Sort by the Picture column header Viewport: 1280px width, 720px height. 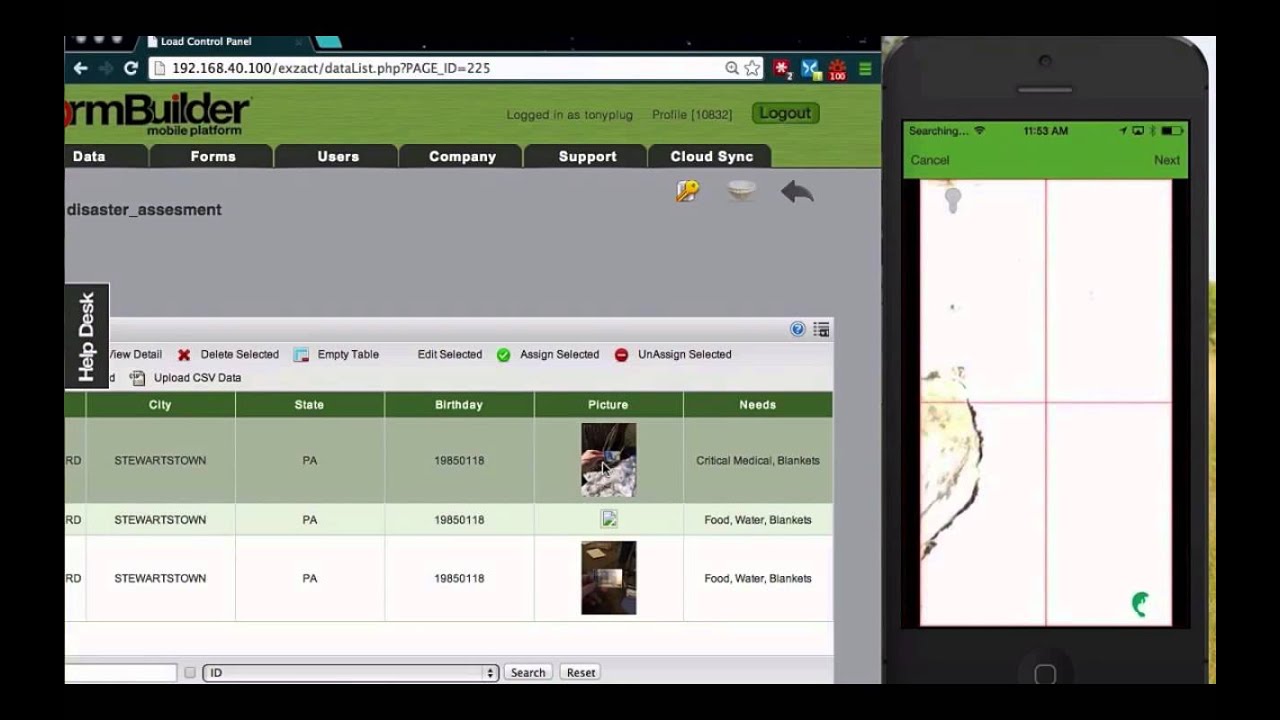click(x=608, y=405)
